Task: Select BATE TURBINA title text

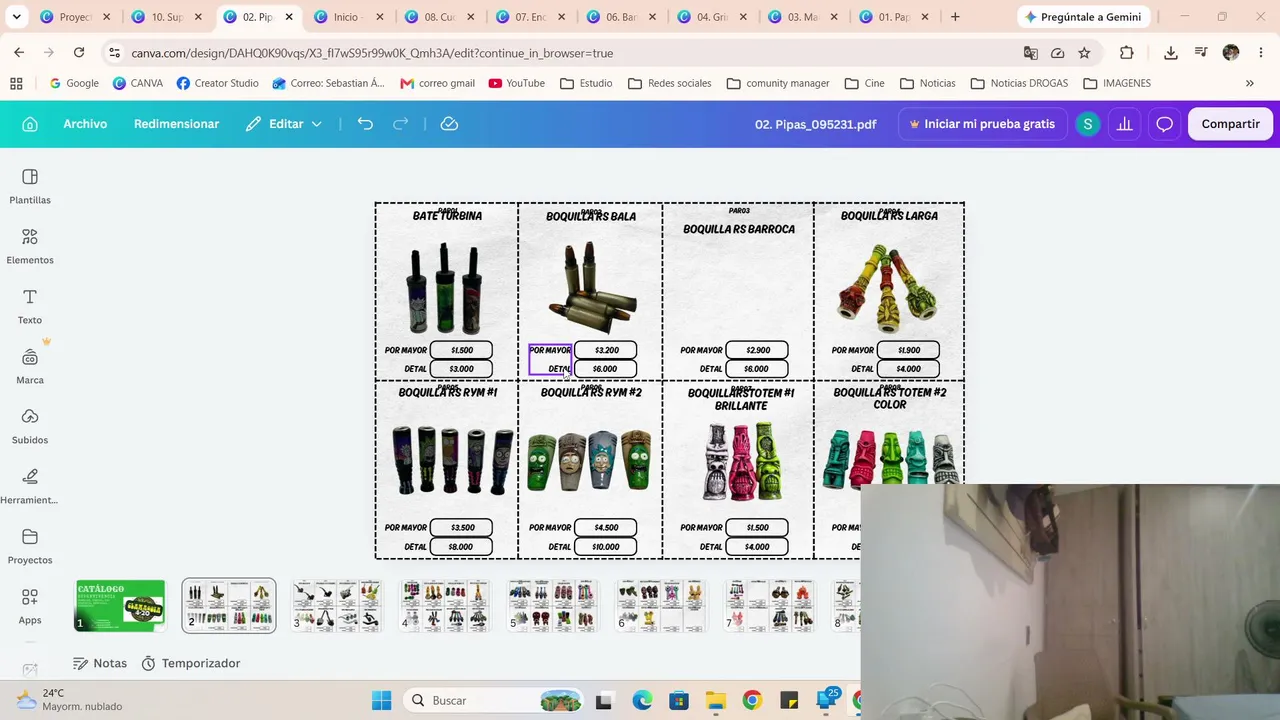Action: click(447, 216)
